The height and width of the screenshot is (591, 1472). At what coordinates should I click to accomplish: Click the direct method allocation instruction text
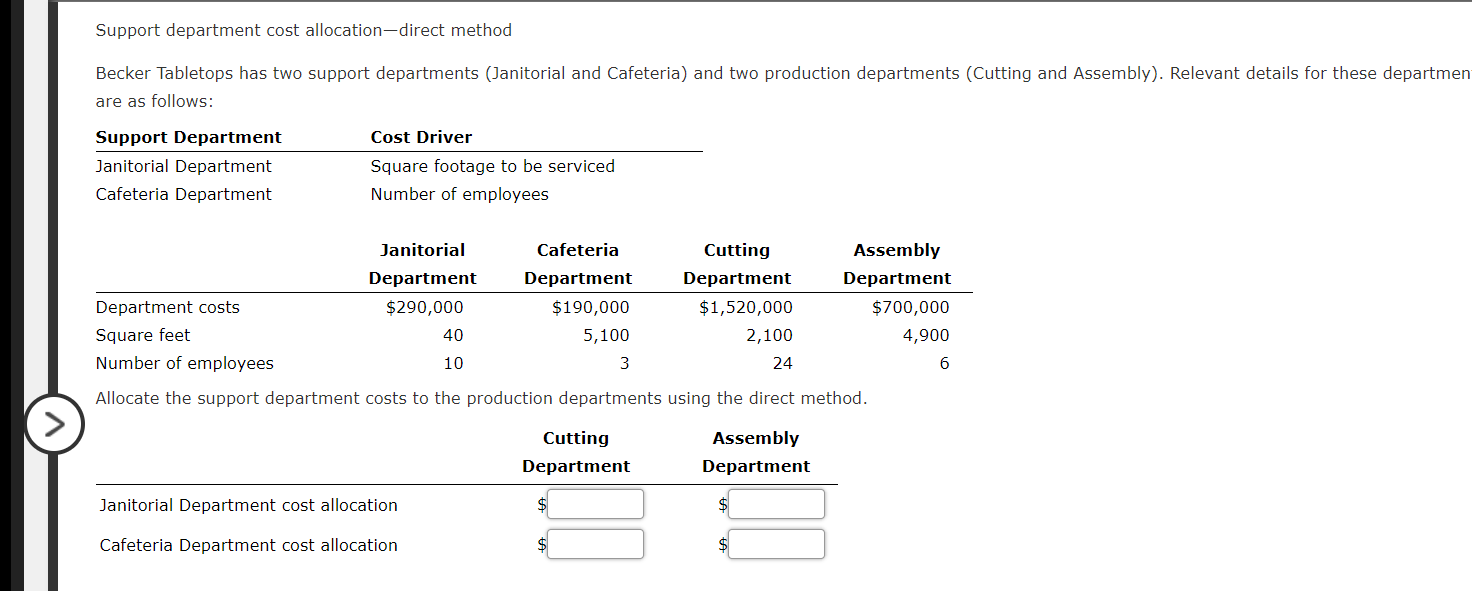[x=480, y=398]
